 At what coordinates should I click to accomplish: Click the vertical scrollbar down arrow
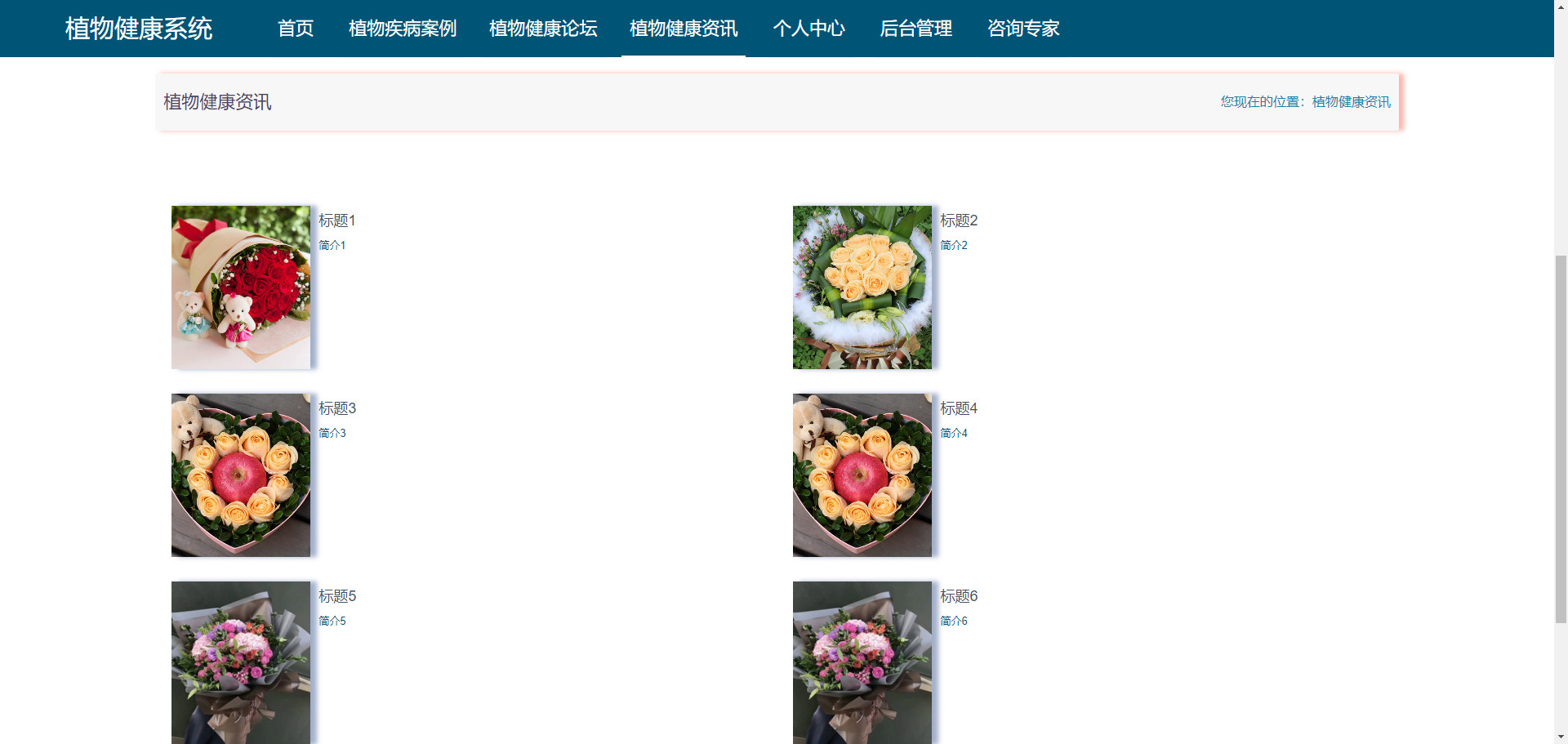(x=1561, y=737)
